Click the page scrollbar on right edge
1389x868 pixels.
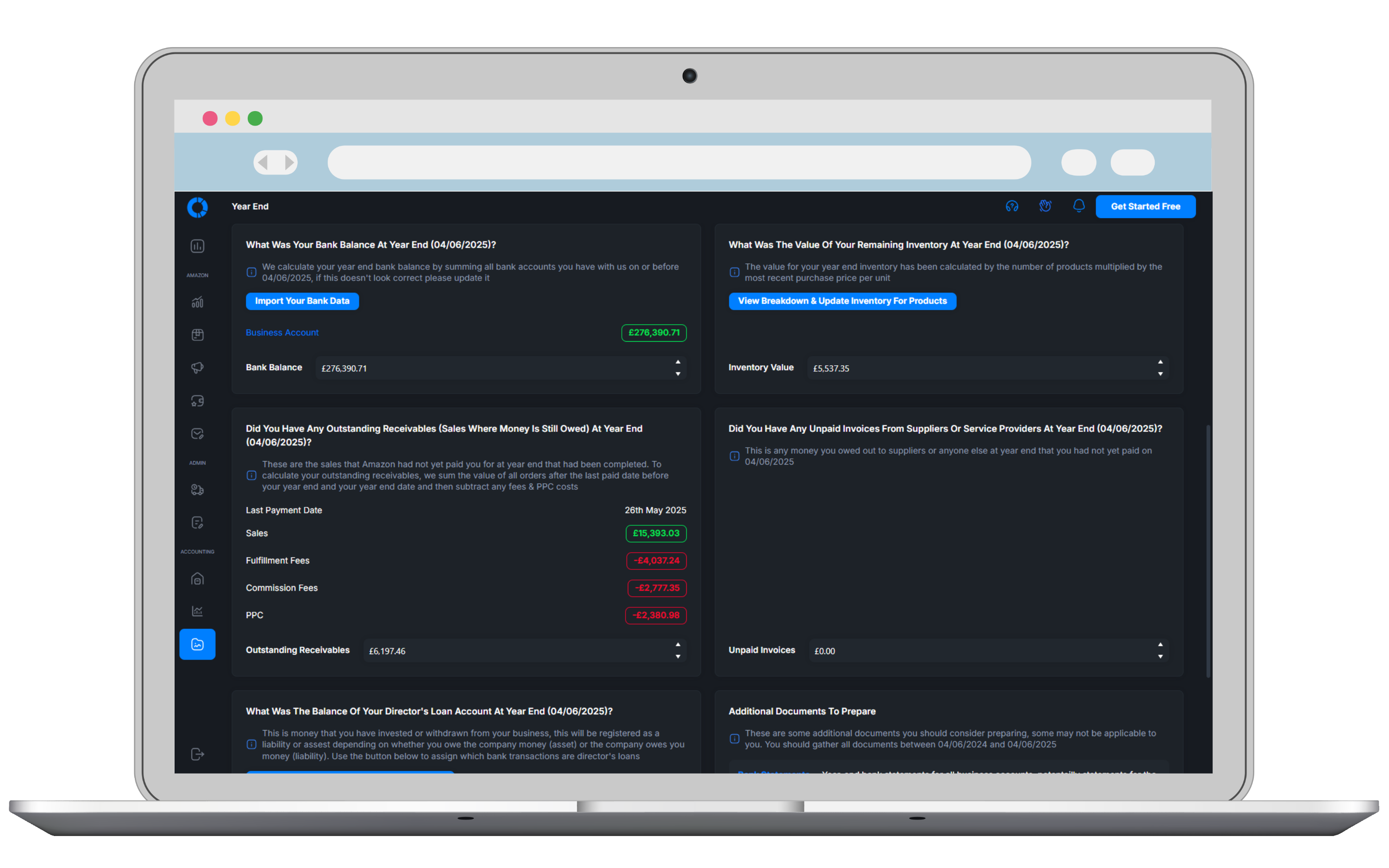point(1208,551)
